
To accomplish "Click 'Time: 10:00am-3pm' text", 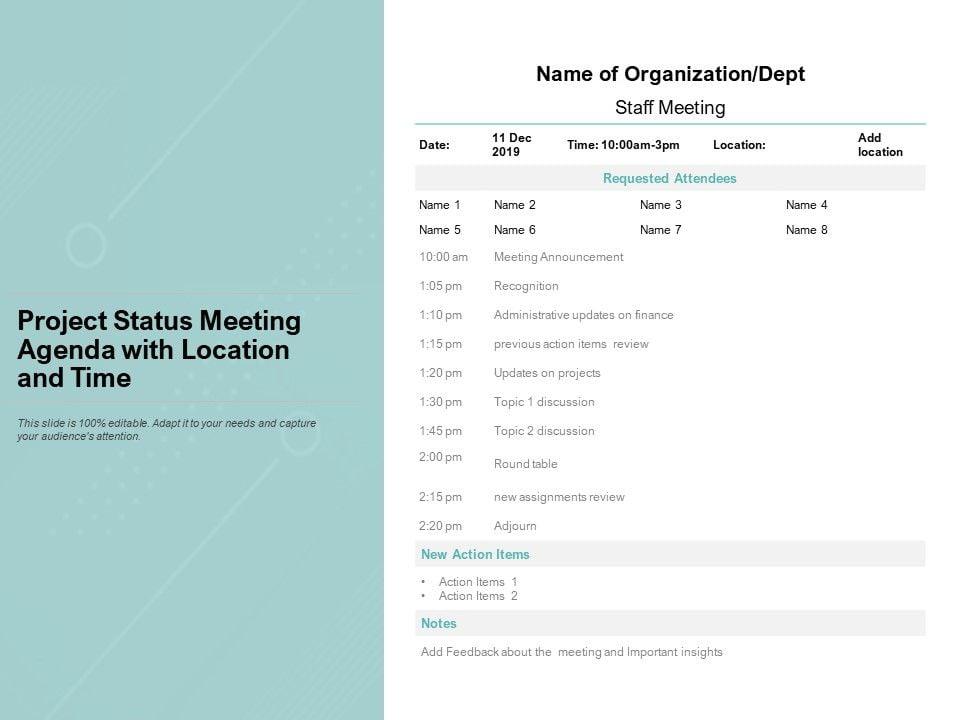I will pyautogui.click(x=623, y=145).
